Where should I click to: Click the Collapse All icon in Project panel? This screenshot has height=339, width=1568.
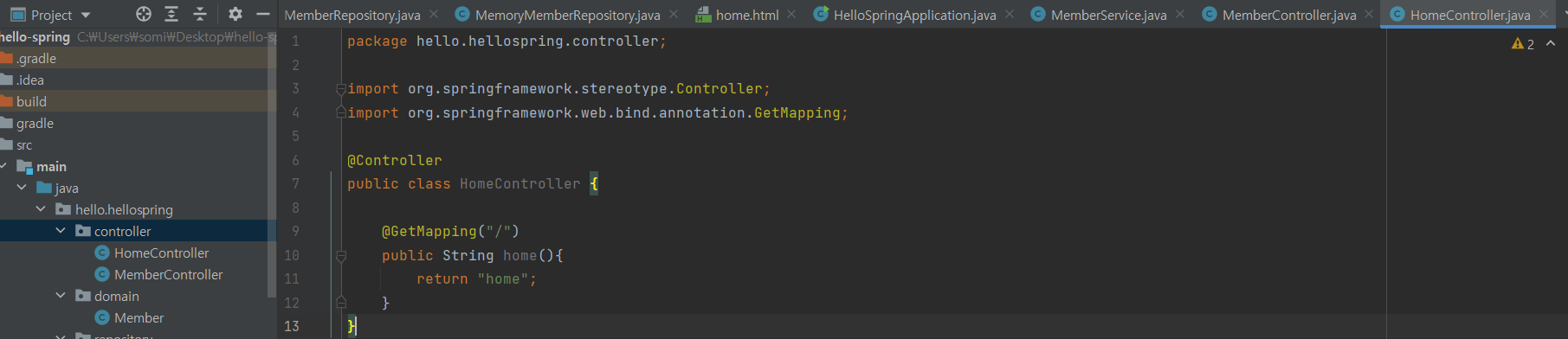200,14
